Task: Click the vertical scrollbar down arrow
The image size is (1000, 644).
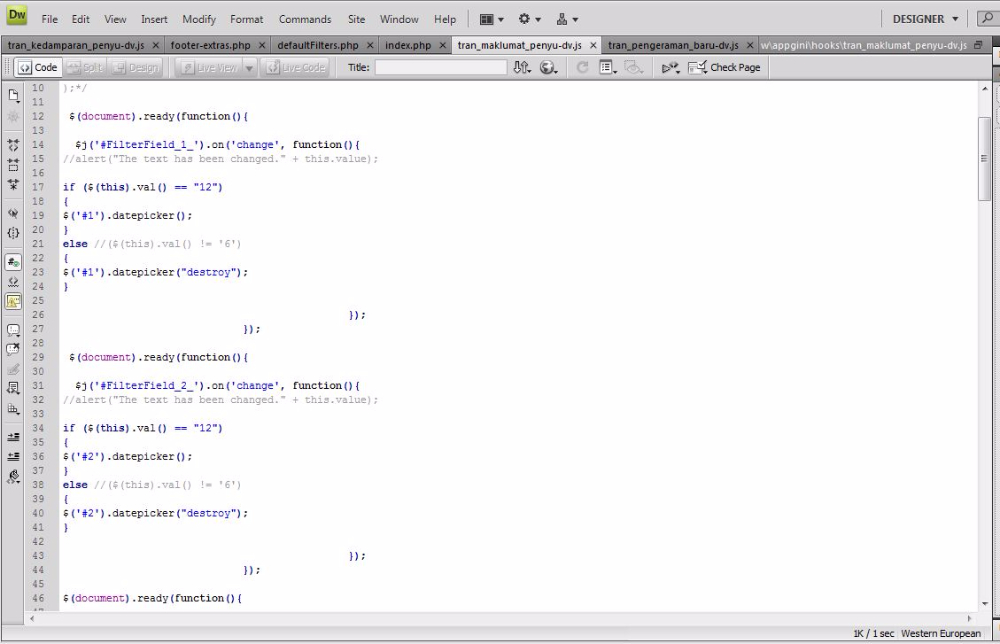Action: 985,603
